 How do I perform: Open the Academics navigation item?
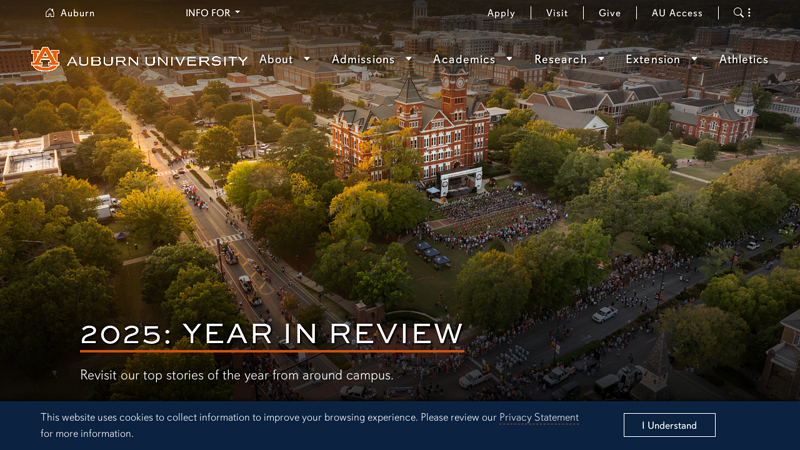(464, 59)
